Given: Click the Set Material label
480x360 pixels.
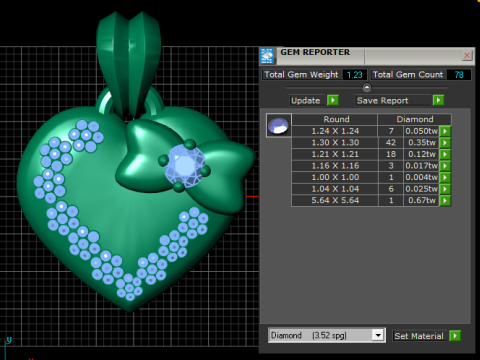Looking at the screenshot, I should point(419,336).
